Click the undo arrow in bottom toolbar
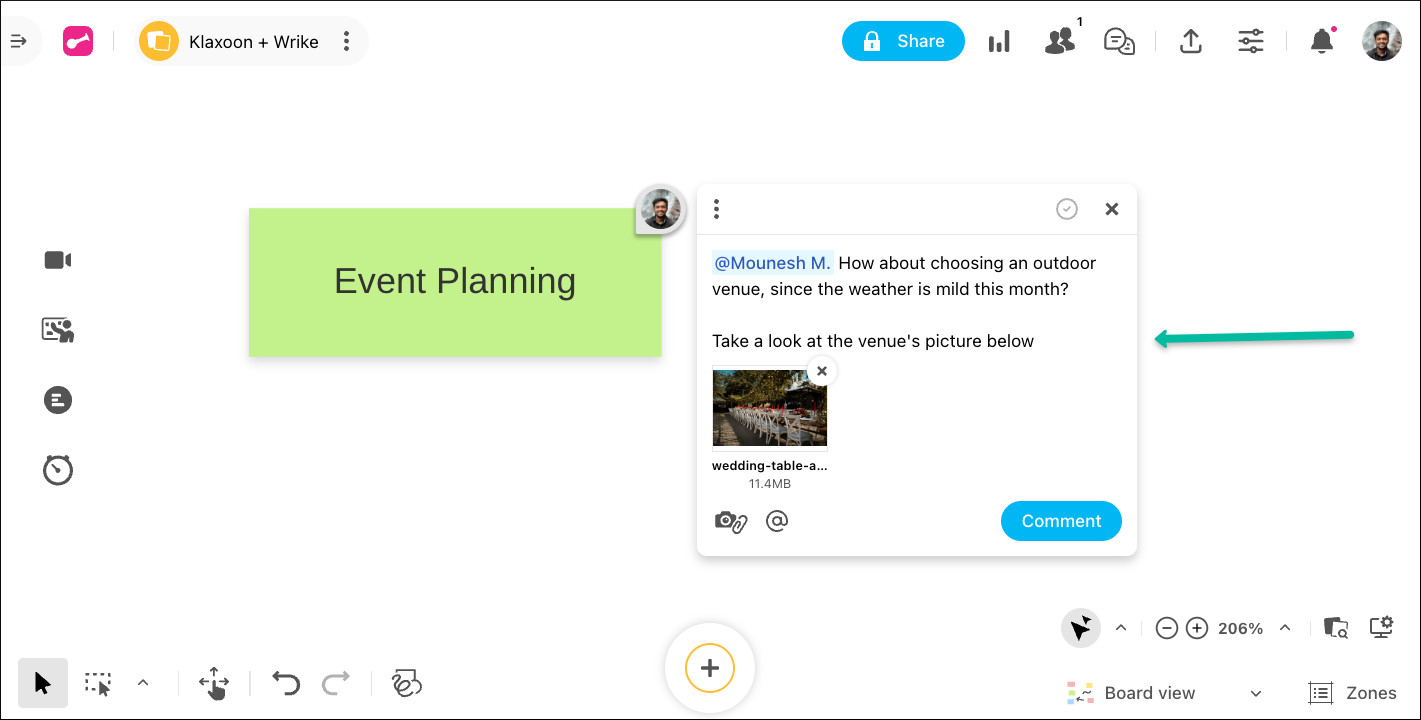The image size is (1421, 720). (x=286, y=683)
